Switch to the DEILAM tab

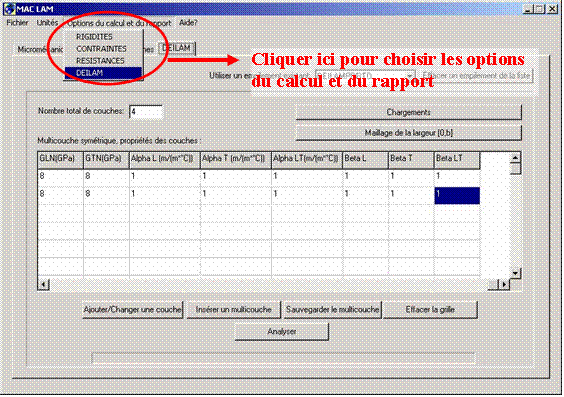pos(177,48)
